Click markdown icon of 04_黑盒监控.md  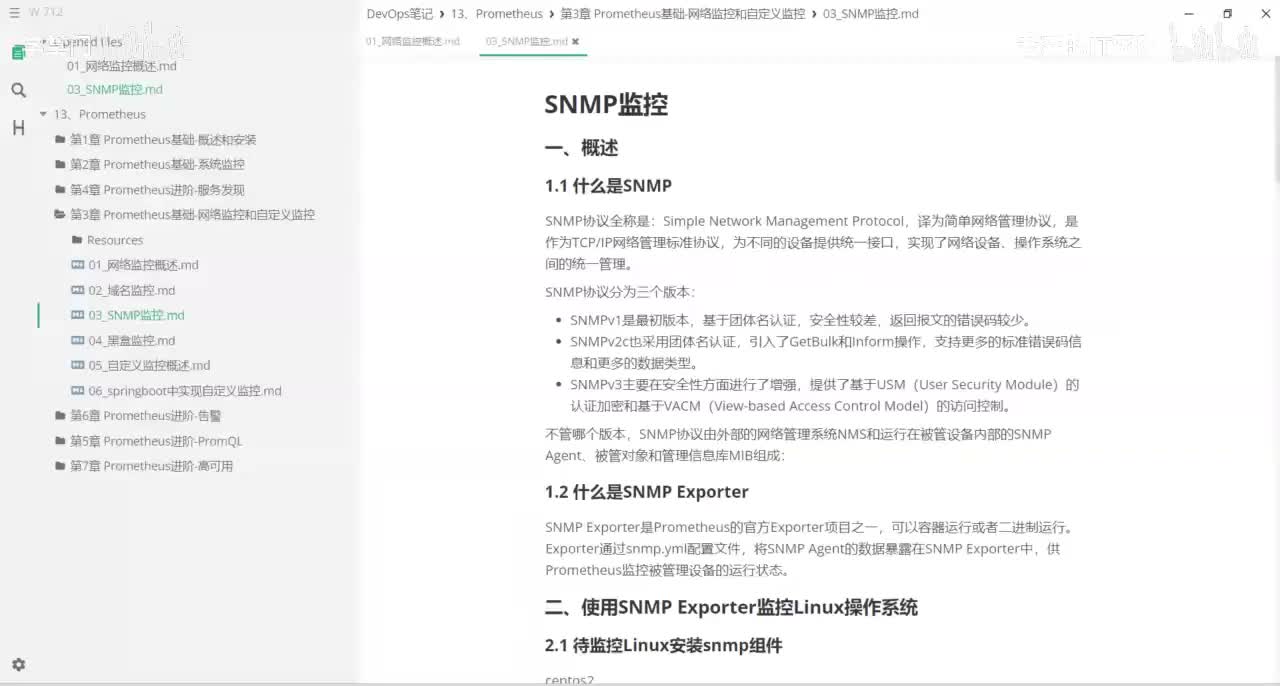(x=78, y=340)
